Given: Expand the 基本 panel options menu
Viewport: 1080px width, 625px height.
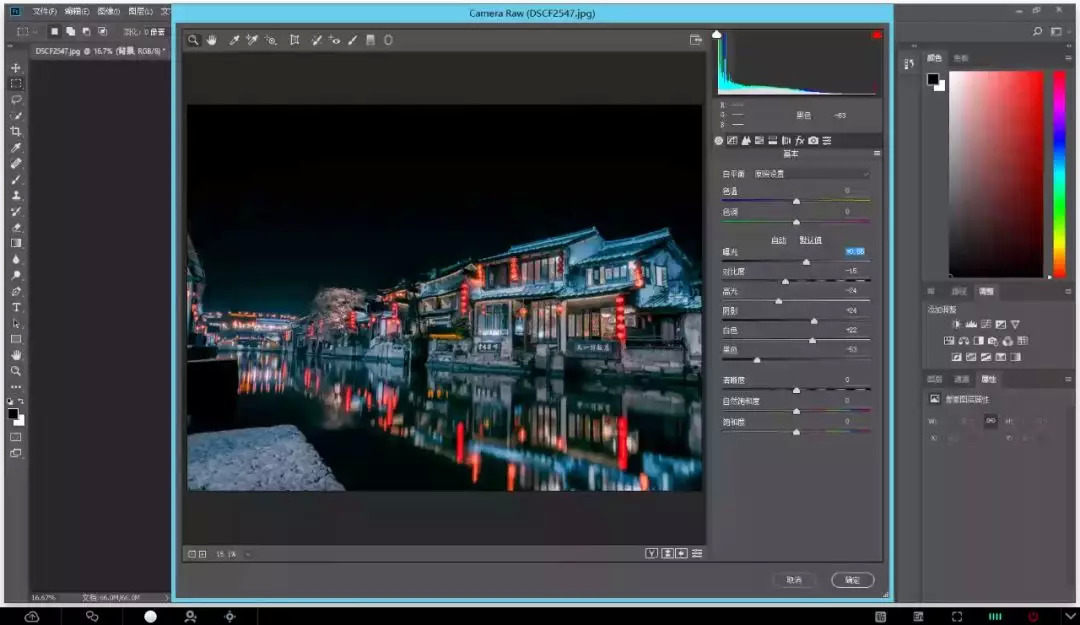Looking at the screenshot, I should pos(876,153).
